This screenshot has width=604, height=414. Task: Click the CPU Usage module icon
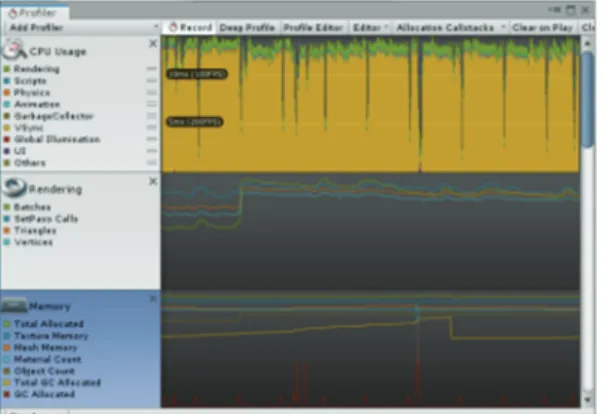pyautogui.click(x=14, y=50)
